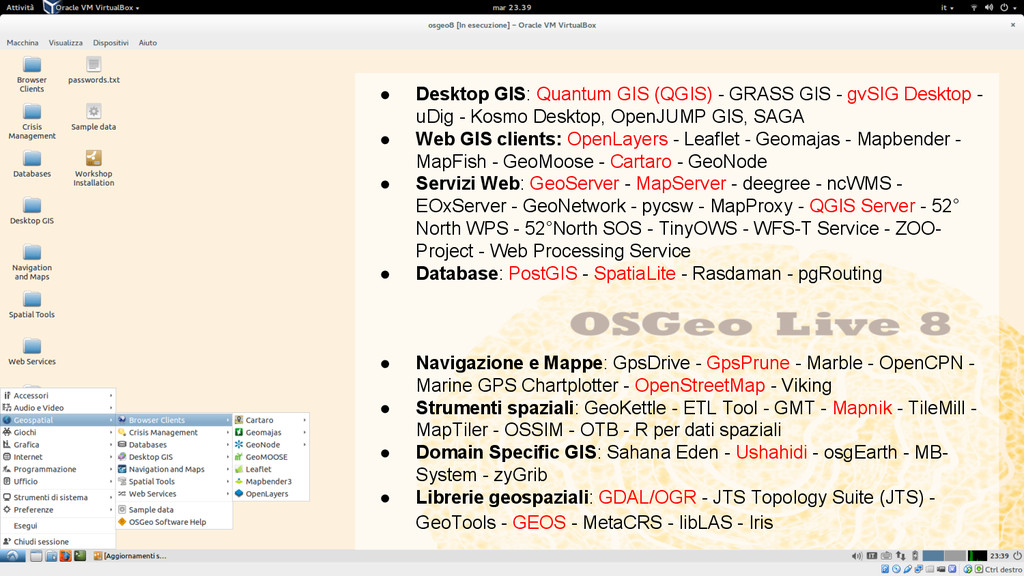The width and height of the screenshot is (1024, 576).
Task: Expand the Preferenze submenu
Action: point(58,509)
